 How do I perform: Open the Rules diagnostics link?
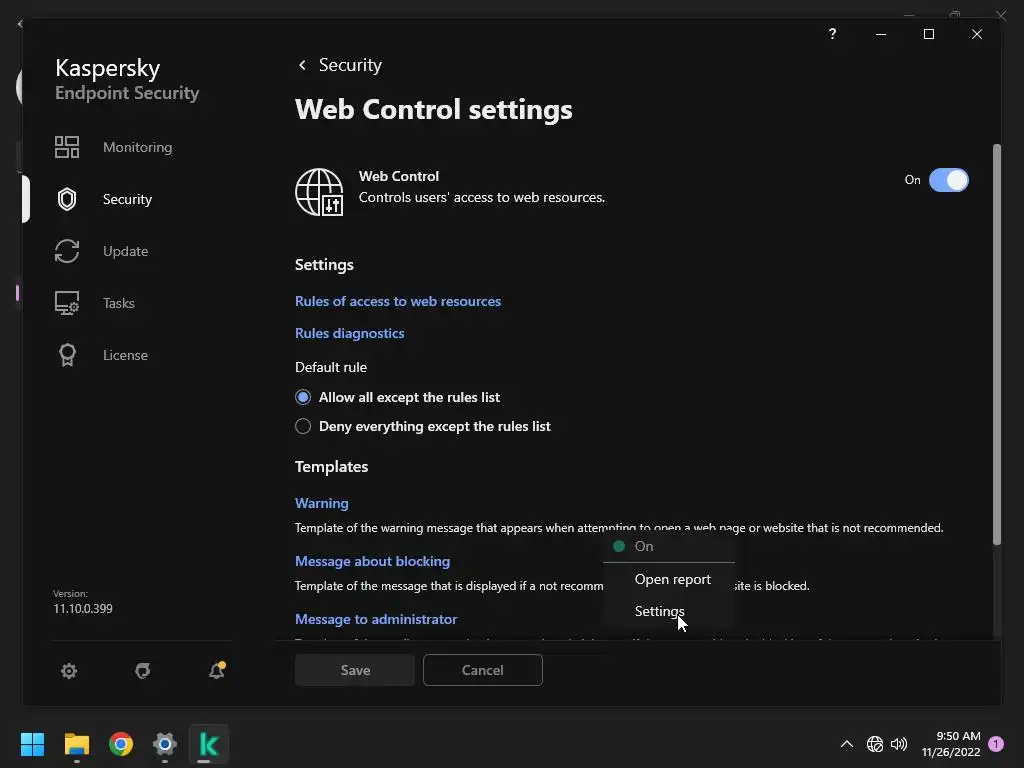[x=349, y=333]
